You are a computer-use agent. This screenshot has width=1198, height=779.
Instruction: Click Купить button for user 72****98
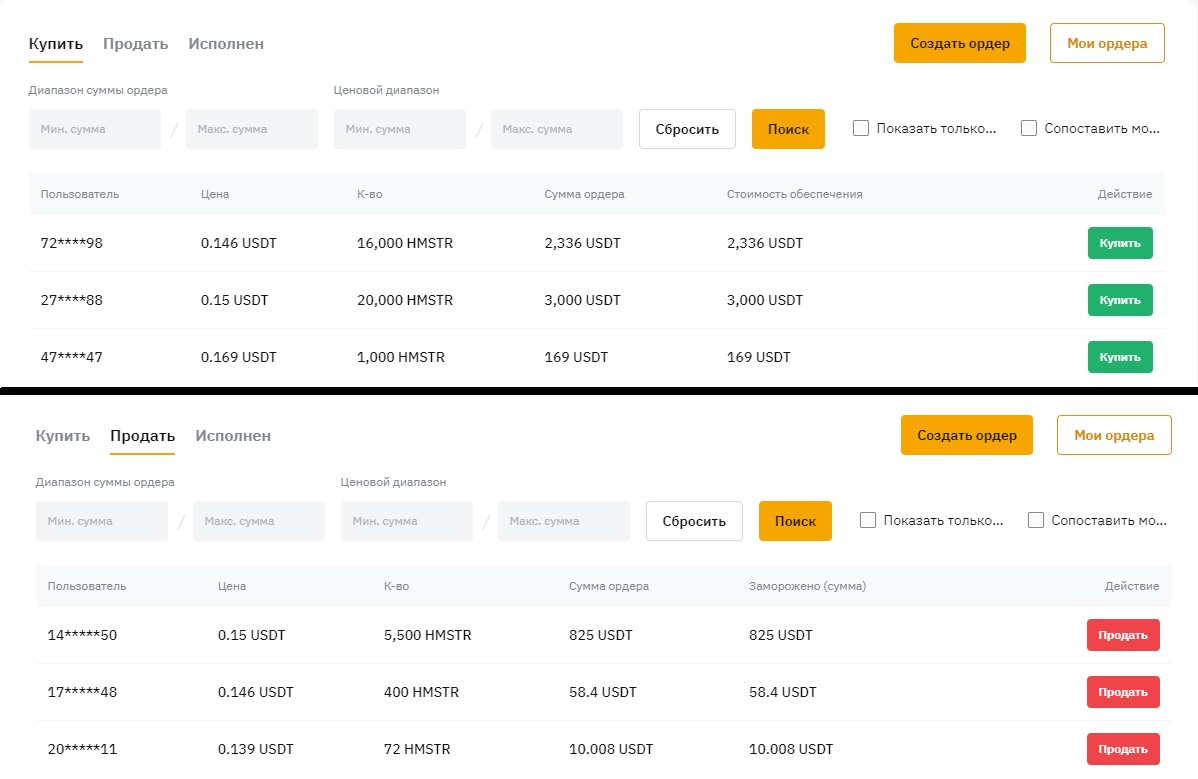(1119, 243)
